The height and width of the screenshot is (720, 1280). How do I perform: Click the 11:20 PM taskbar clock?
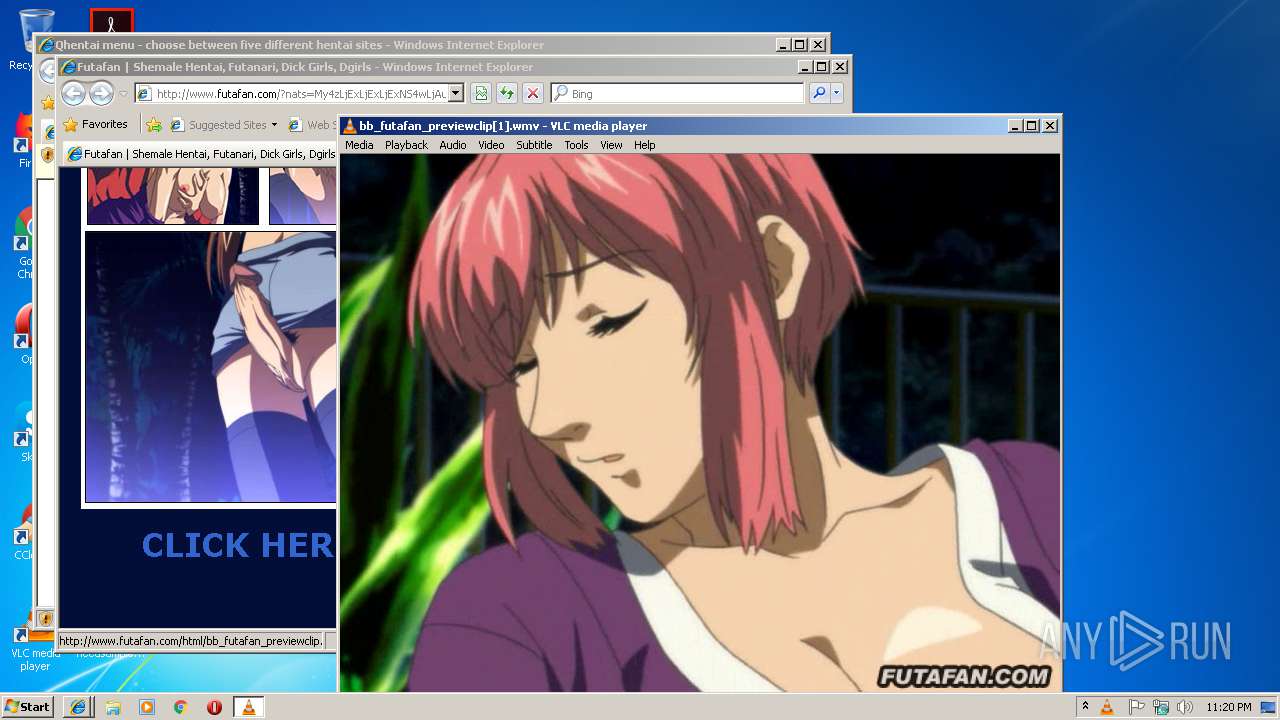pyautogui.click(x=1228, y=707)
